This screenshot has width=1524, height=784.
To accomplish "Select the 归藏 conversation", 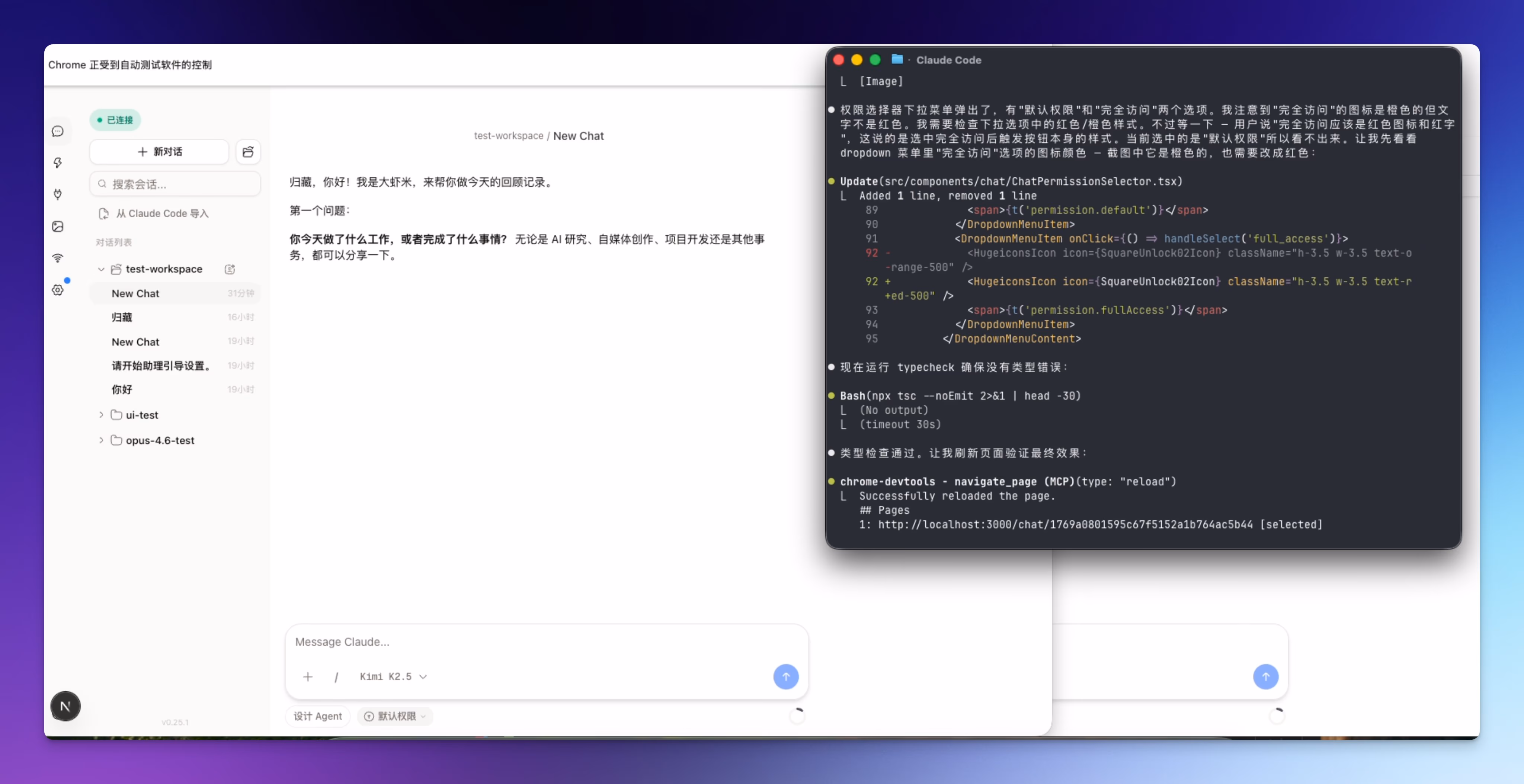I will click(121, 317).
